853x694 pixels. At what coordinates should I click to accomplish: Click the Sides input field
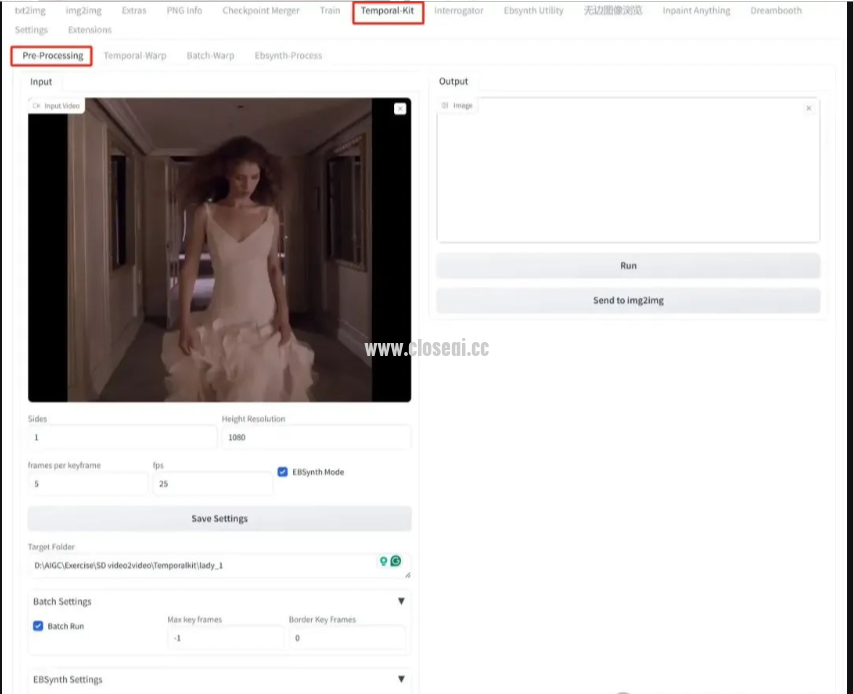pos(122,437)
